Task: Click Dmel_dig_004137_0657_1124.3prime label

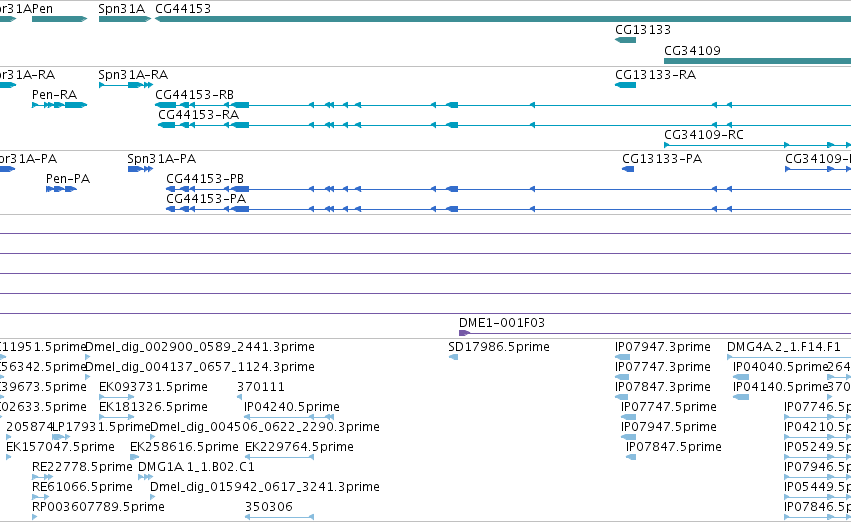Action: click(200, 367)
